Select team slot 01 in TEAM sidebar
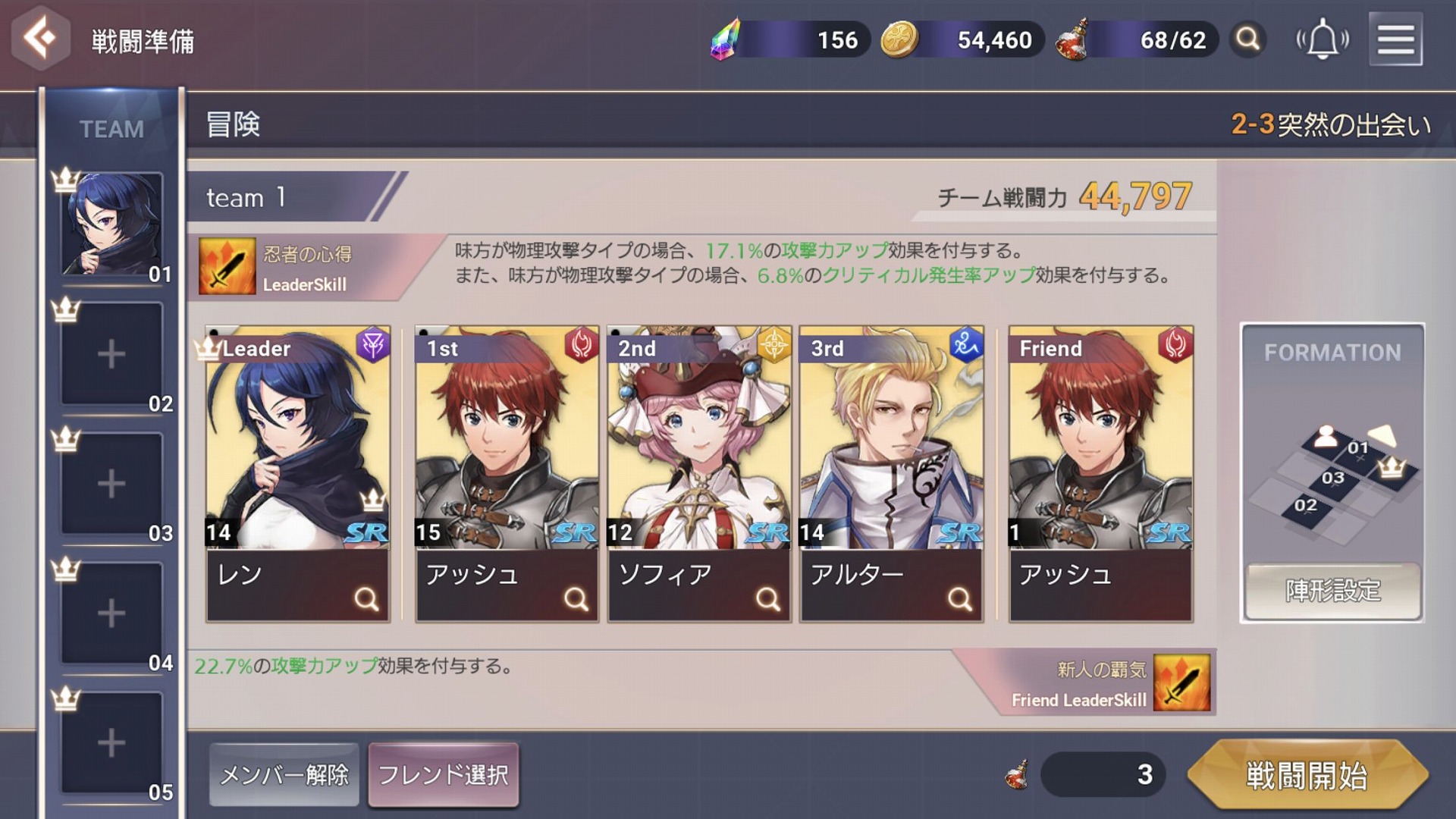The height and width of the screenshot is (819, 1456). point(112,224)
